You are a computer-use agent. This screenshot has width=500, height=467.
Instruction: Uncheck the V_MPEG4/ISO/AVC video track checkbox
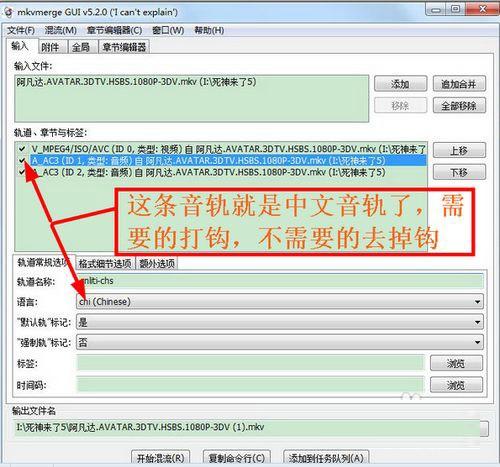pos(22,148)
